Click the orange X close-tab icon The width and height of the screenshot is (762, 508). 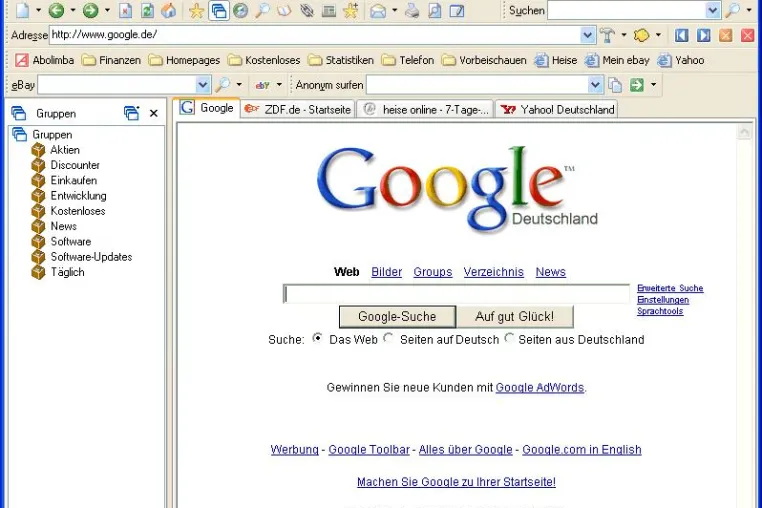pyautogui.click(x=726, y=35)
